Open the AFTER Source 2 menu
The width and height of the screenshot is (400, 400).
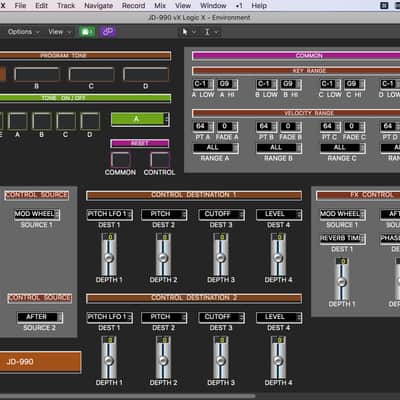pyautogui.click(x=40, y=317)
